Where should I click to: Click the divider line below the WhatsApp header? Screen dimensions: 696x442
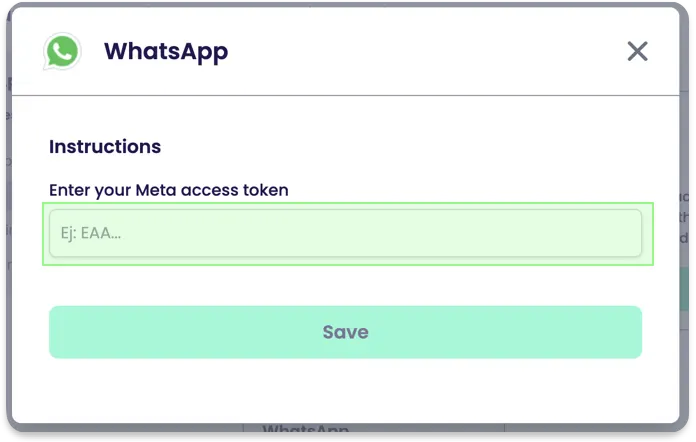tap(345, 96)
